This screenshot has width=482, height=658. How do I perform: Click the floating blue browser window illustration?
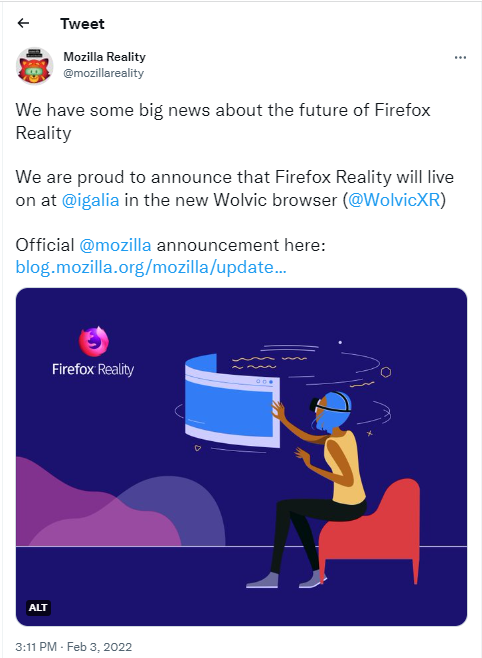[232, 401]
